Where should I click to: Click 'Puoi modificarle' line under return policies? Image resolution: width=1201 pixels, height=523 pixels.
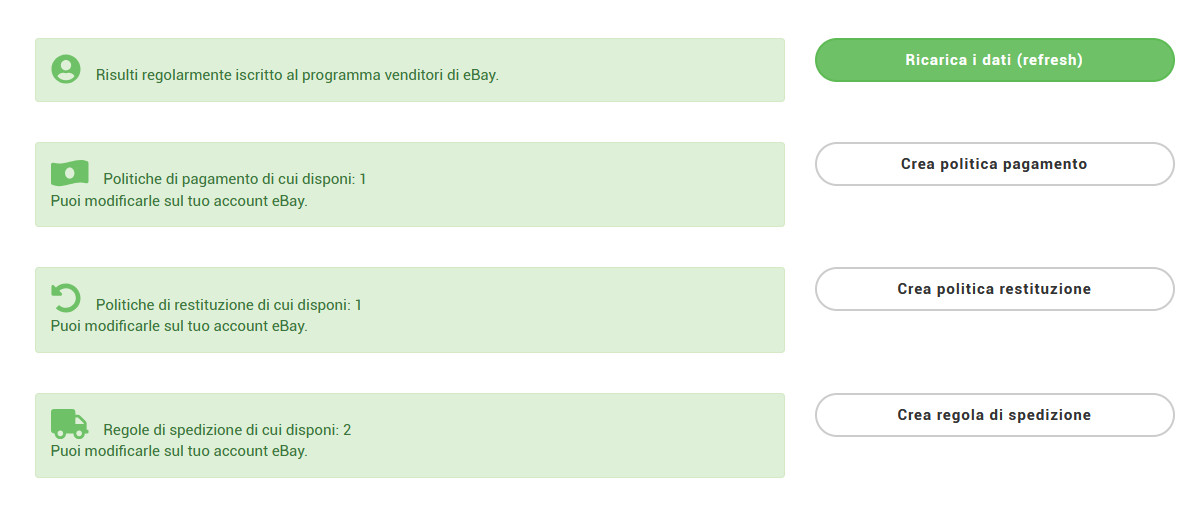point(179,325)
